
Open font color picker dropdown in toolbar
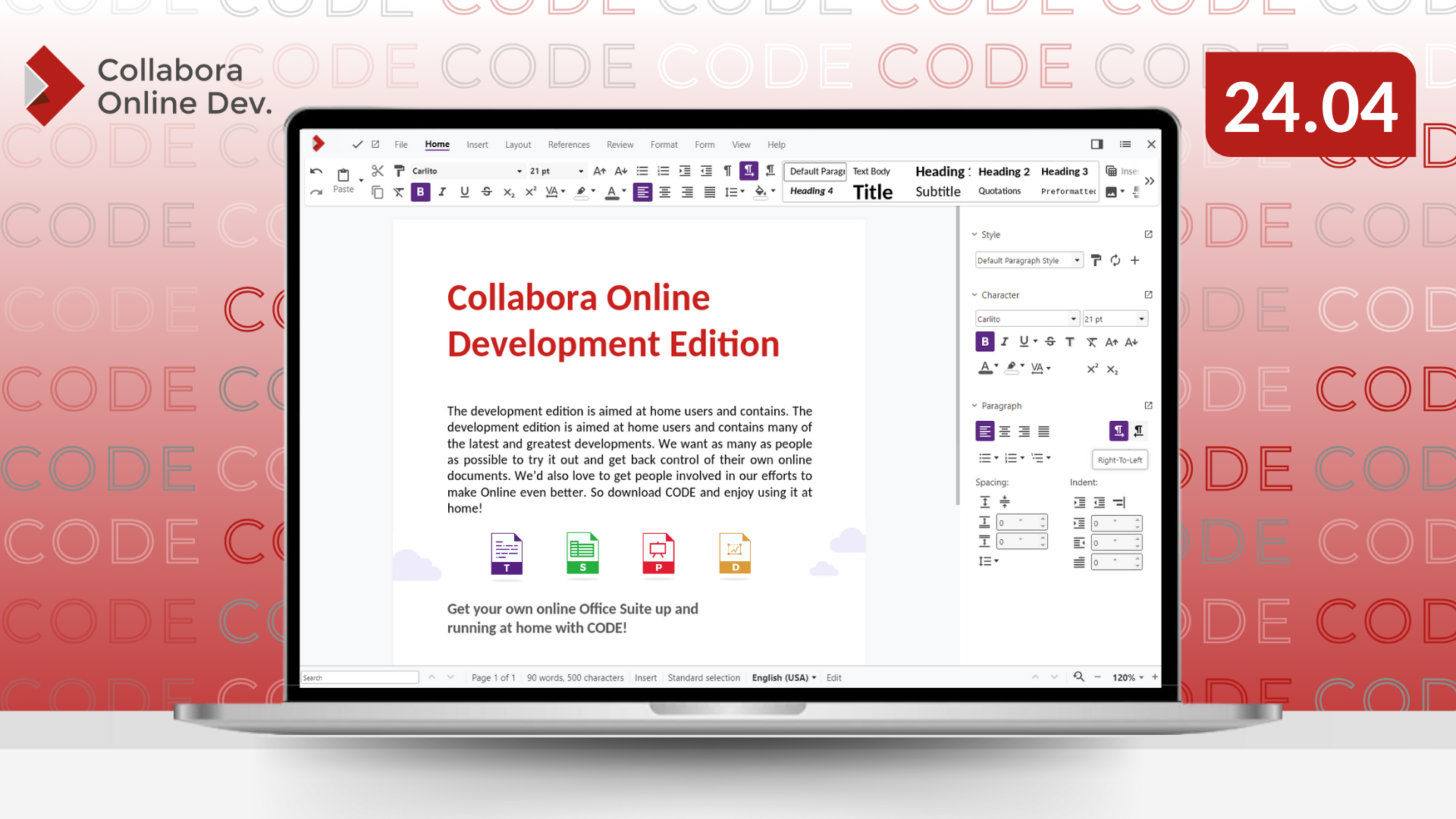(624, 192)
